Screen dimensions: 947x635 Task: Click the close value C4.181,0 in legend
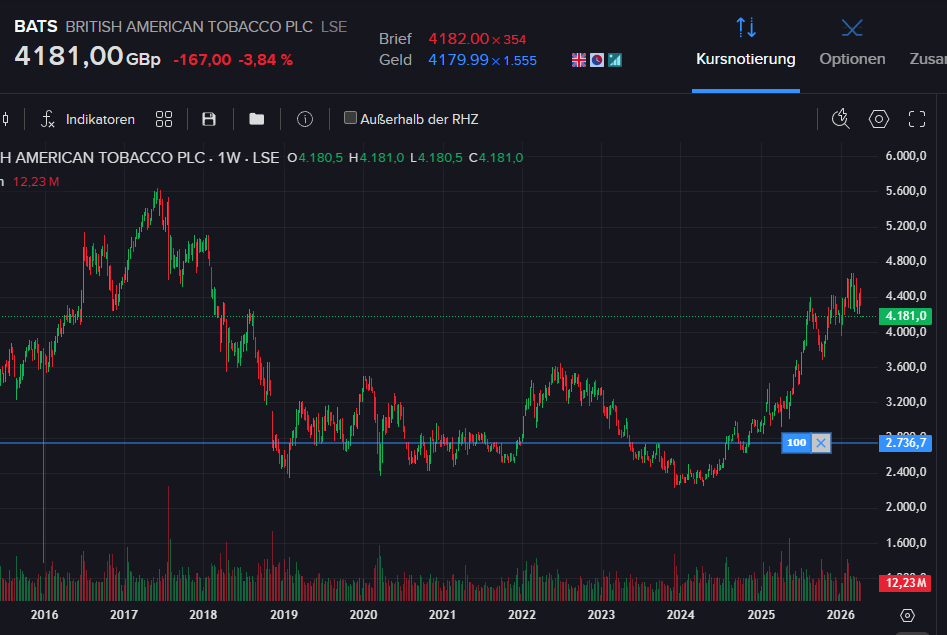496,158
